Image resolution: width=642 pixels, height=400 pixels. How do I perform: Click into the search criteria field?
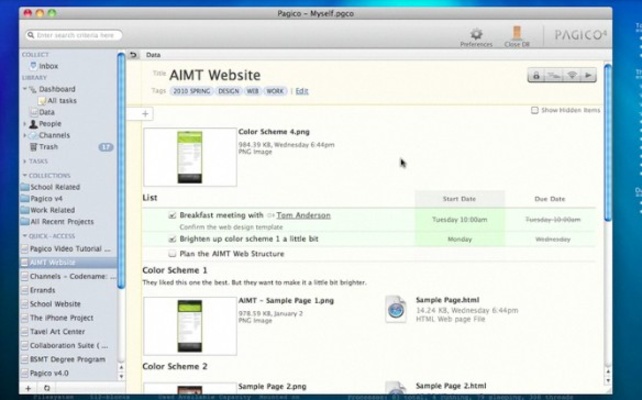click(75, 35)
